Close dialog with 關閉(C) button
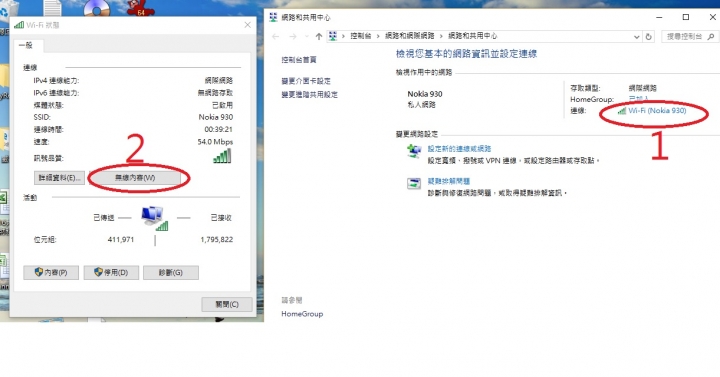The height and width of the screenshot is (377, 720). point(227,304)
